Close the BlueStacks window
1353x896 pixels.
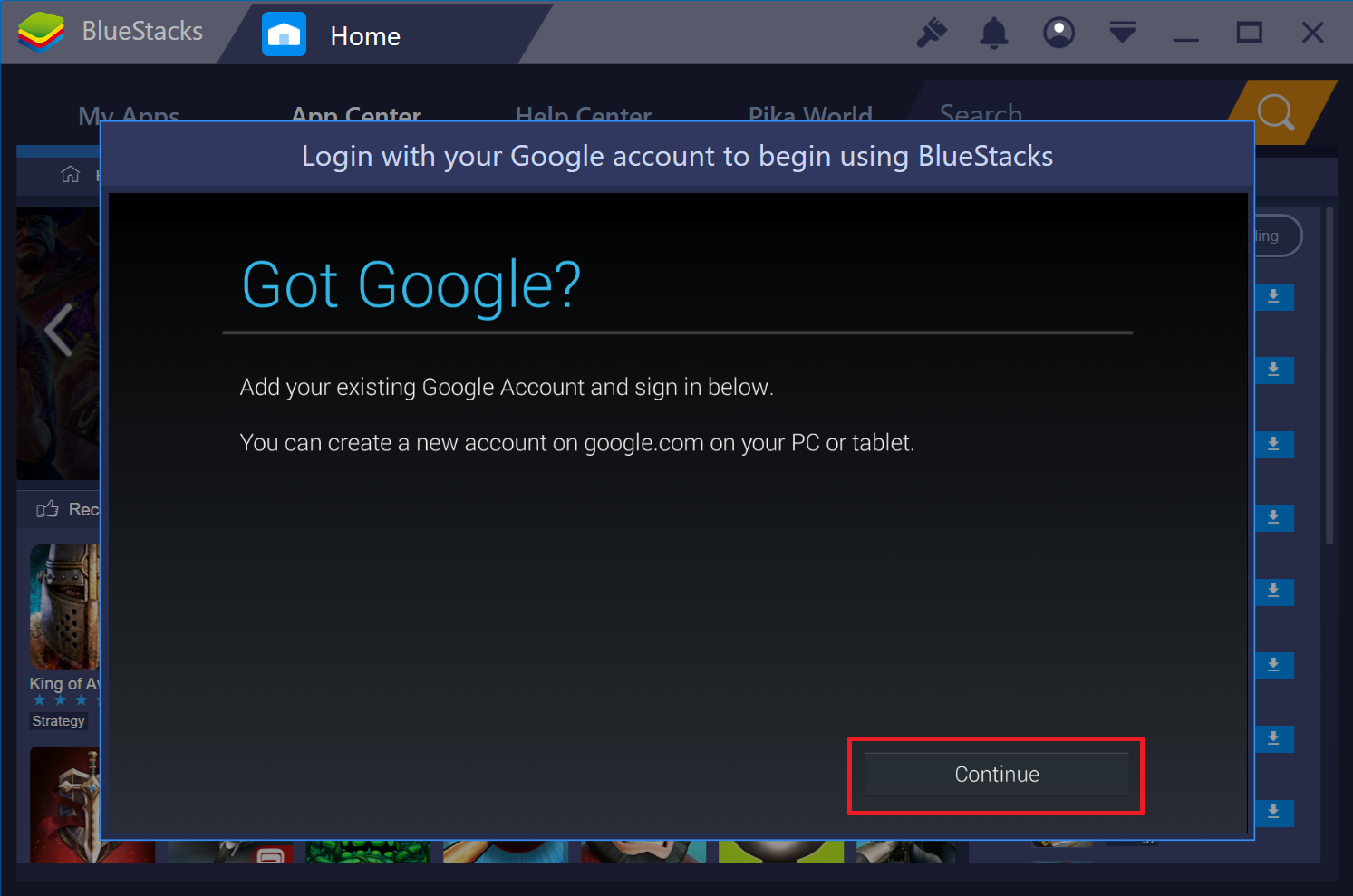1312,34
